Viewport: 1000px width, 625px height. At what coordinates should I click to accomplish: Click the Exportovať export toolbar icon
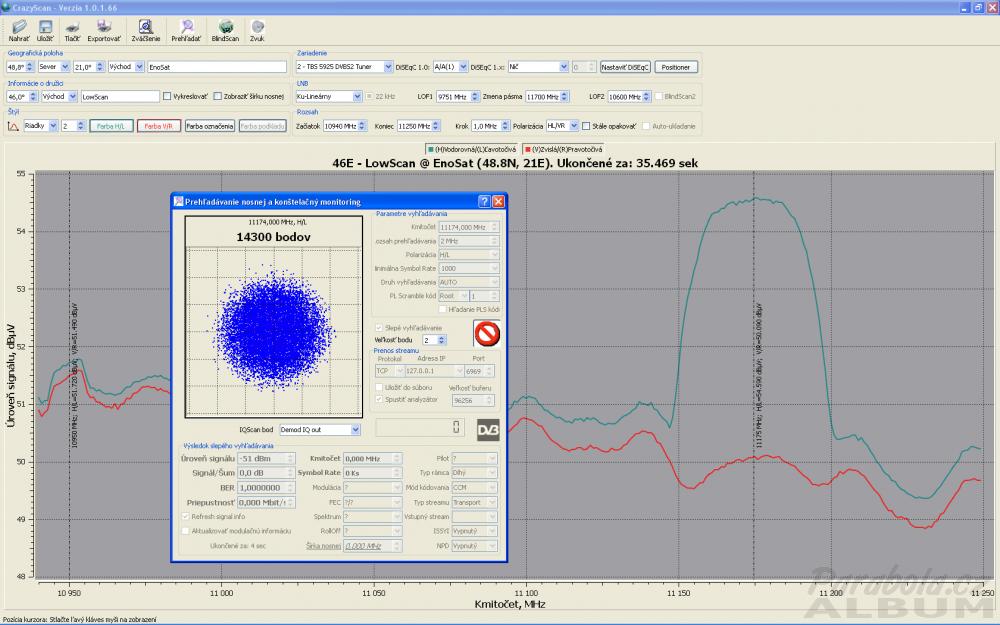click(104, 30)
